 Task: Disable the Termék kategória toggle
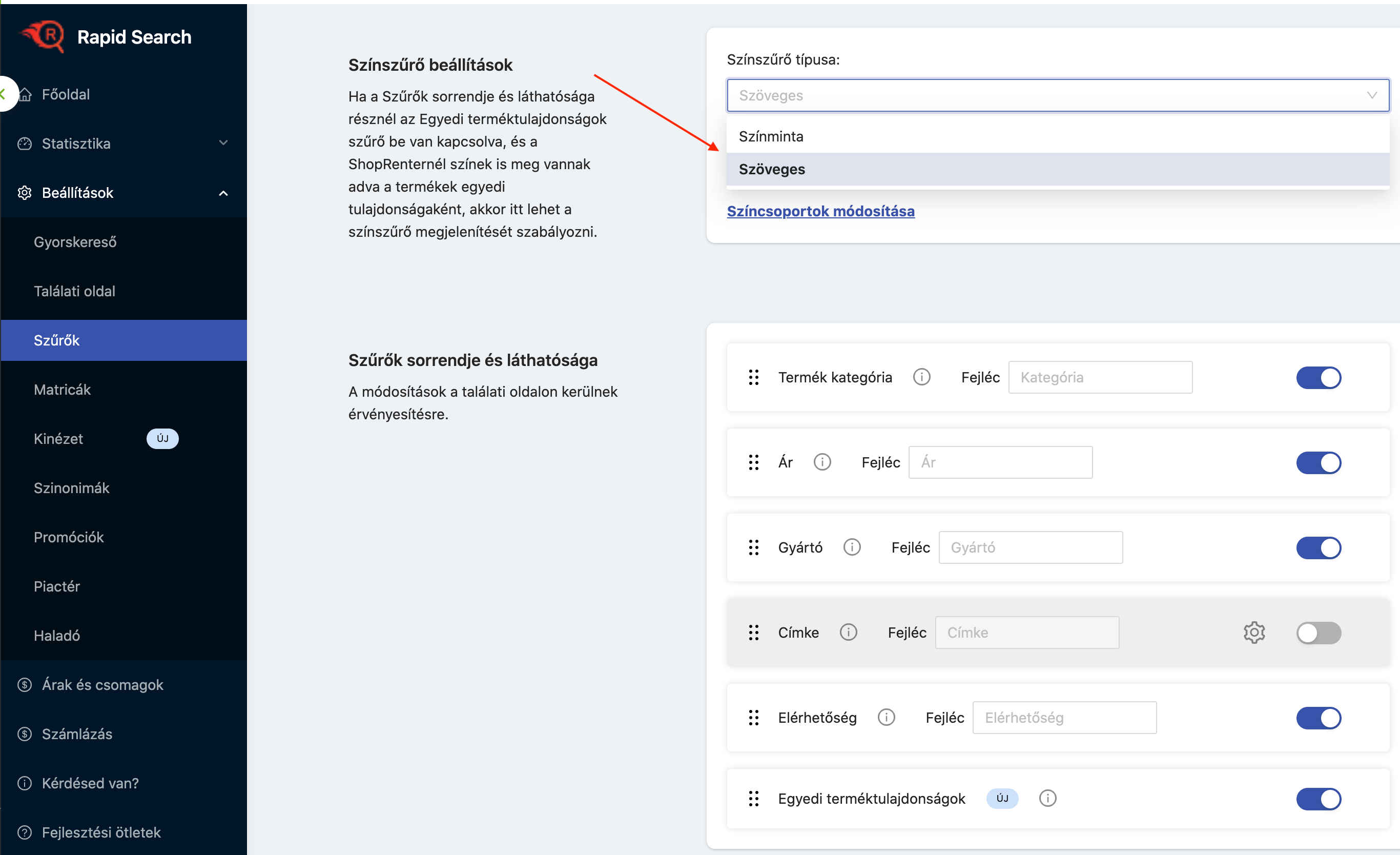1318,377
